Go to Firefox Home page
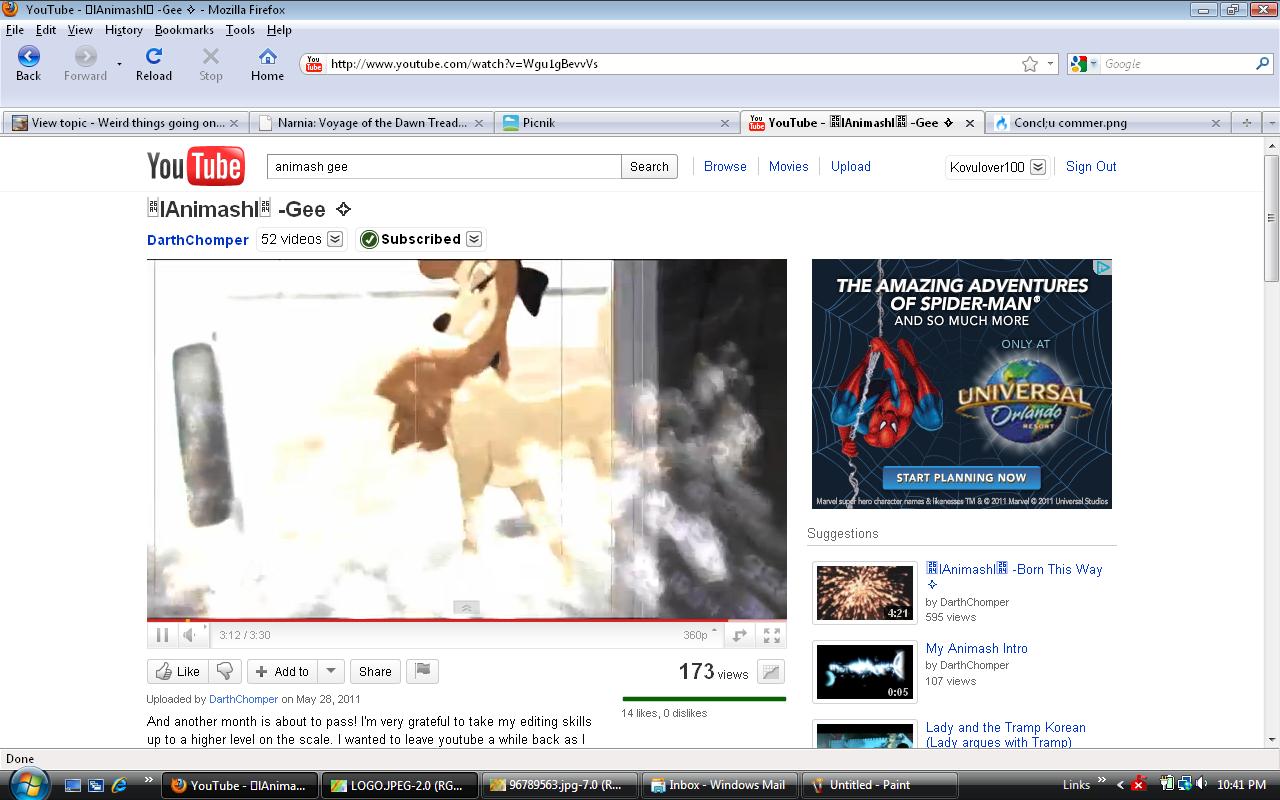 click(x=267, y=63)
